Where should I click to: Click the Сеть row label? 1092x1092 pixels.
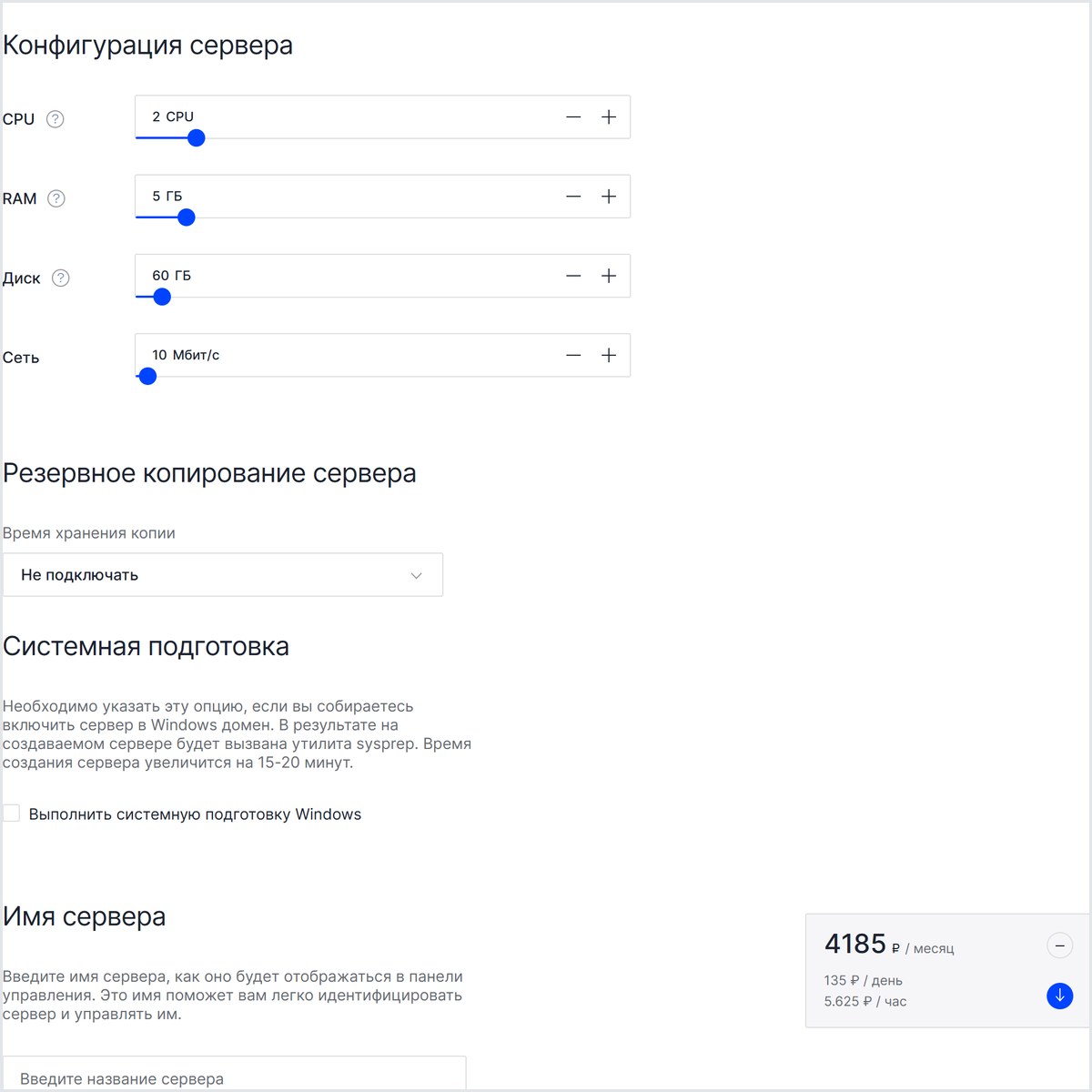(x=21, y=358)
